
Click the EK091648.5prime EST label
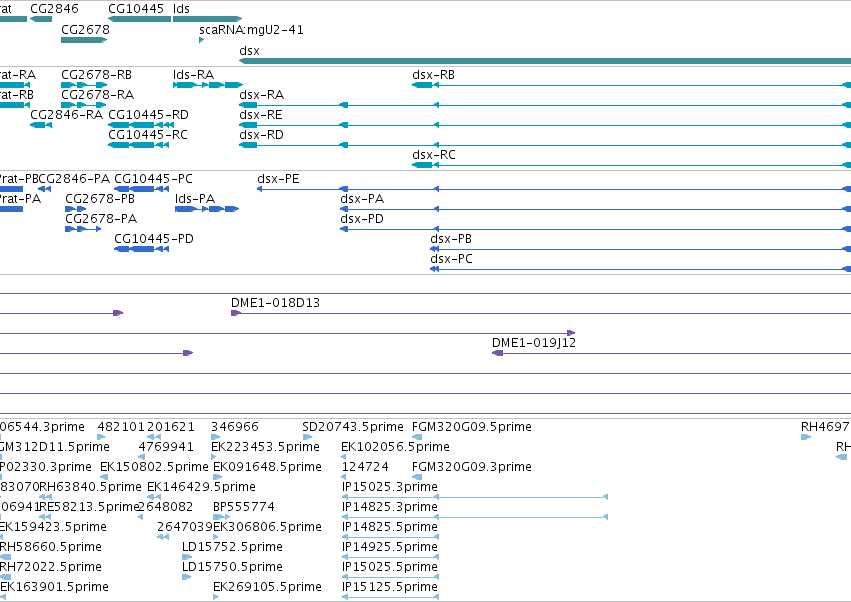coord(268,467)
